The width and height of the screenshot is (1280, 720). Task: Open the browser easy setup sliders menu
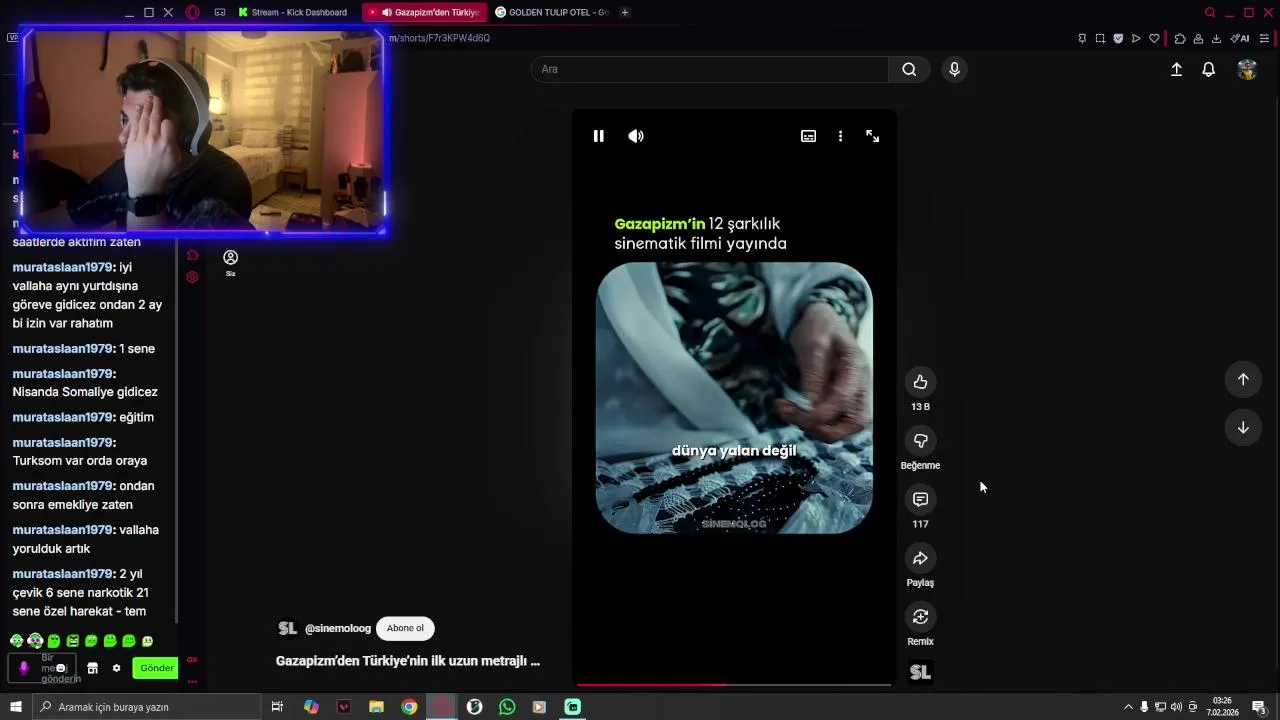pyautogui.click(x=1264, y=38)
